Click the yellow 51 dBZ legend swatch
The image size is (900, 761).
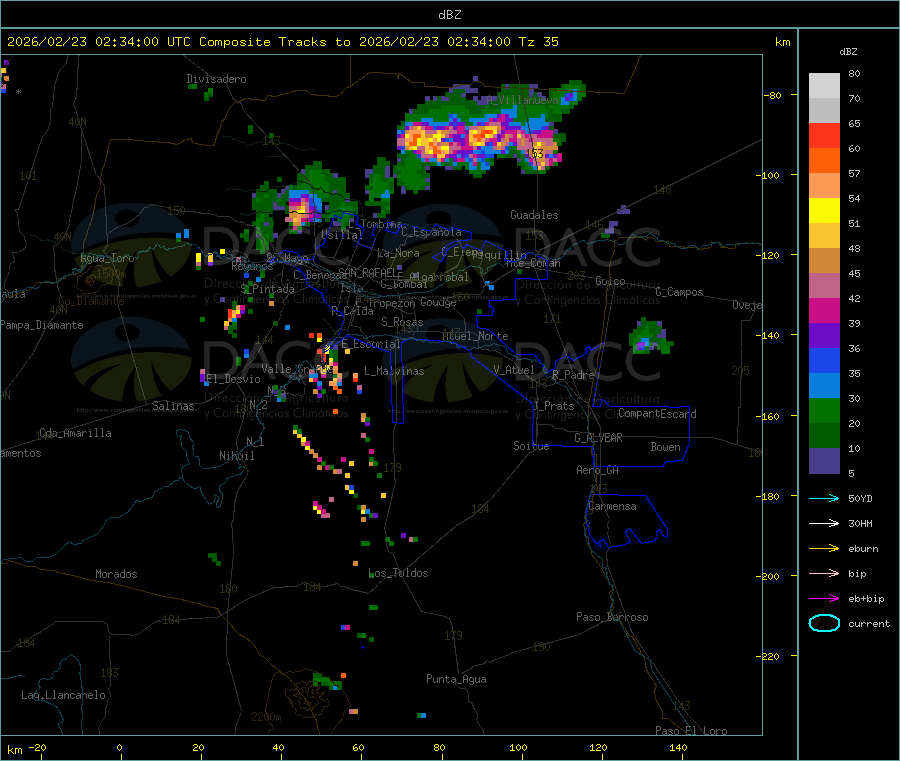pyautogui.click(x=824, y=211)
